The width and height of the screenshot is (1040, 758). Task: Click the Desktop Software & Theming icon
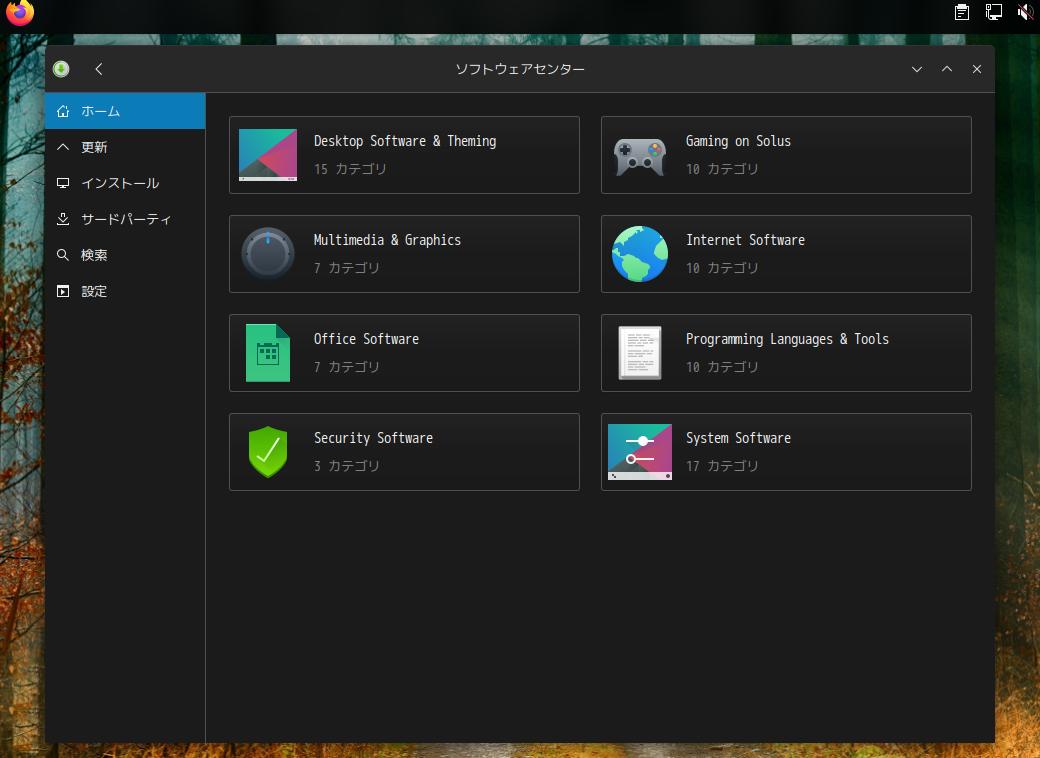(x=267, y=155)
